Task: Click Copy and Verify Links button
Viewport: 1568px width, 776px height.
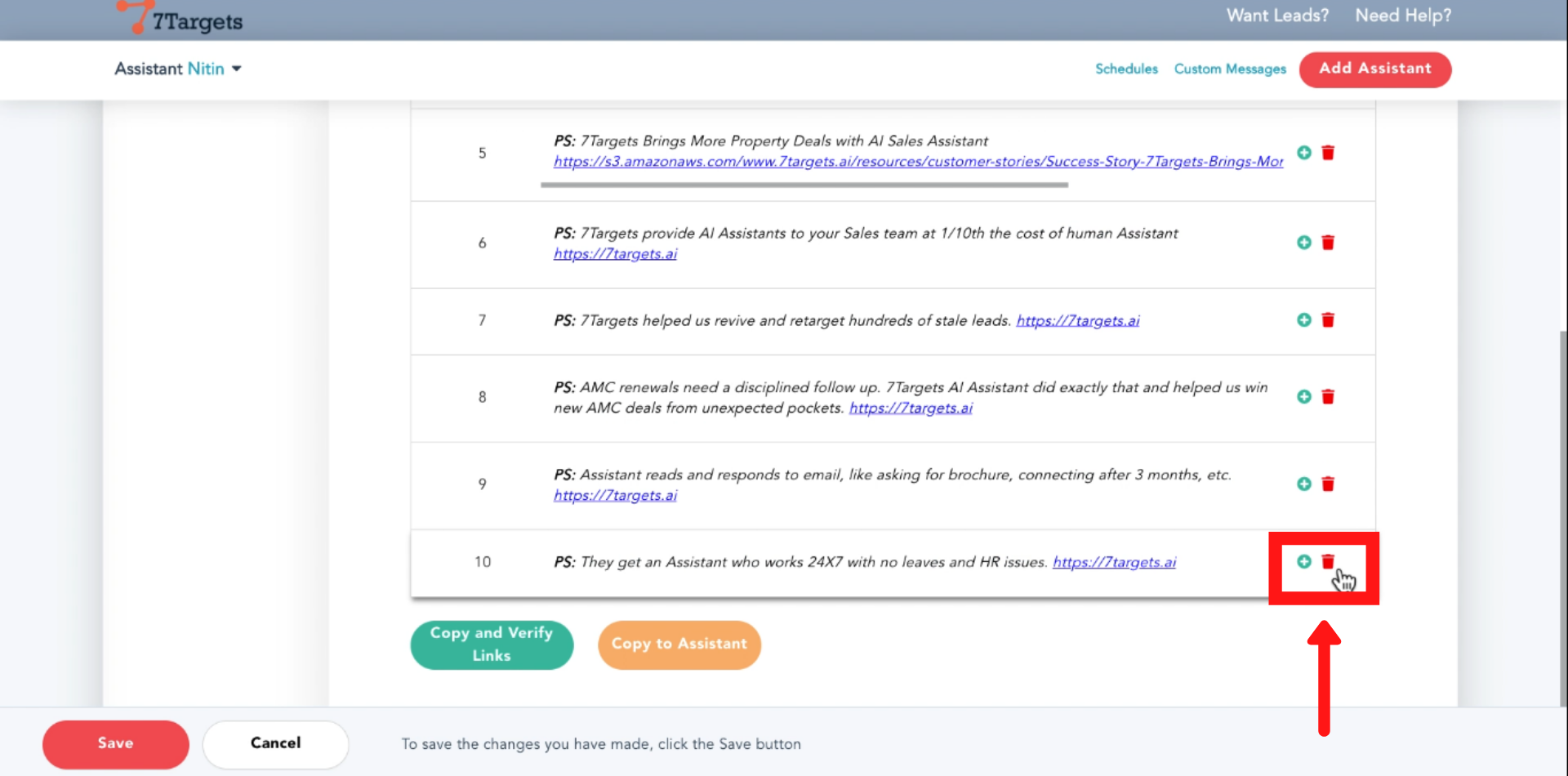Action: tap(492, 644)
